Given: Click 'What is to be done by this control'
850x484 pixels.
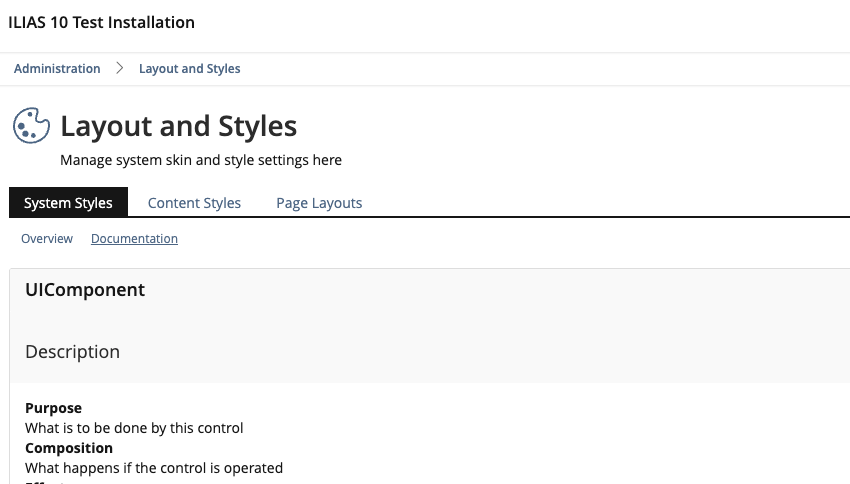Looking at the screenshot, I should [134, 428].
